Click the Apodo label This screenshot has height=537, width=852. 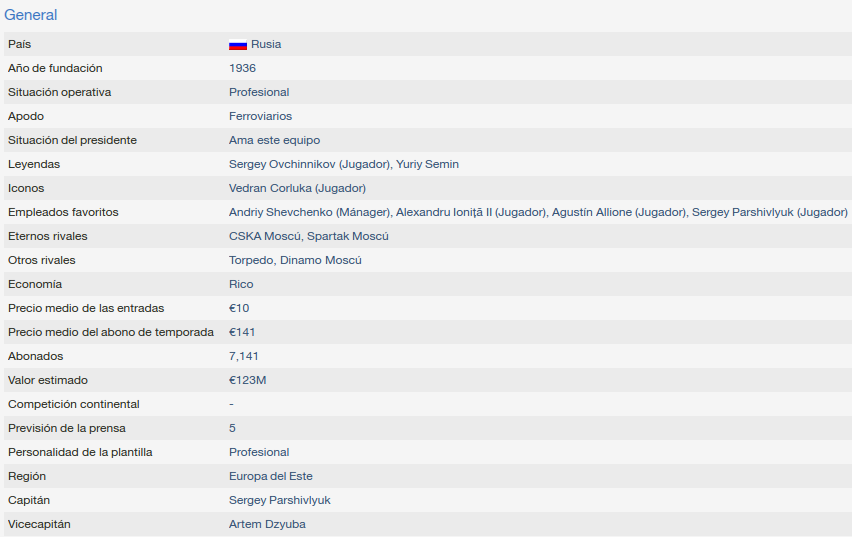(26, 116)
